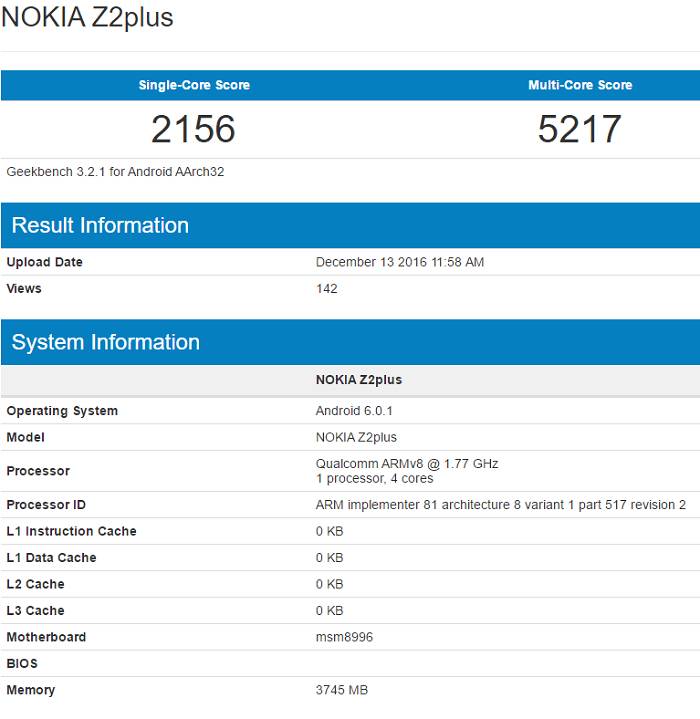Click the L2 Cache label

click(x=35, y=584)
